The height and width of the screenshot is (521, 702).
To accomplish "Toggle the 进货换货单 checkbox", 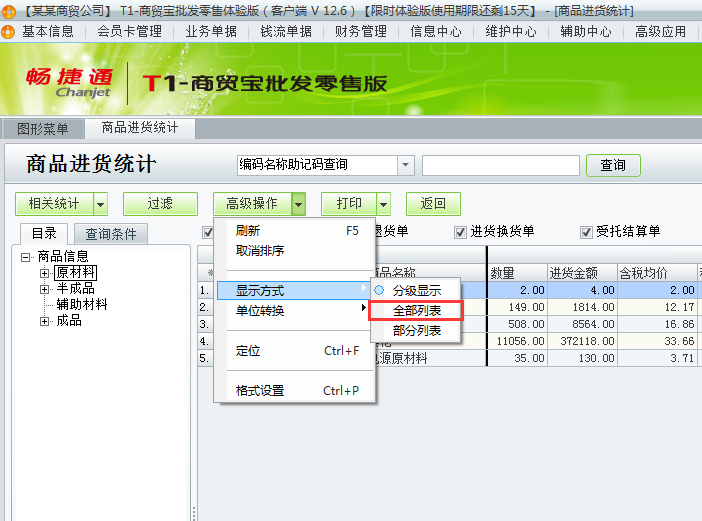I will (460, 232).
